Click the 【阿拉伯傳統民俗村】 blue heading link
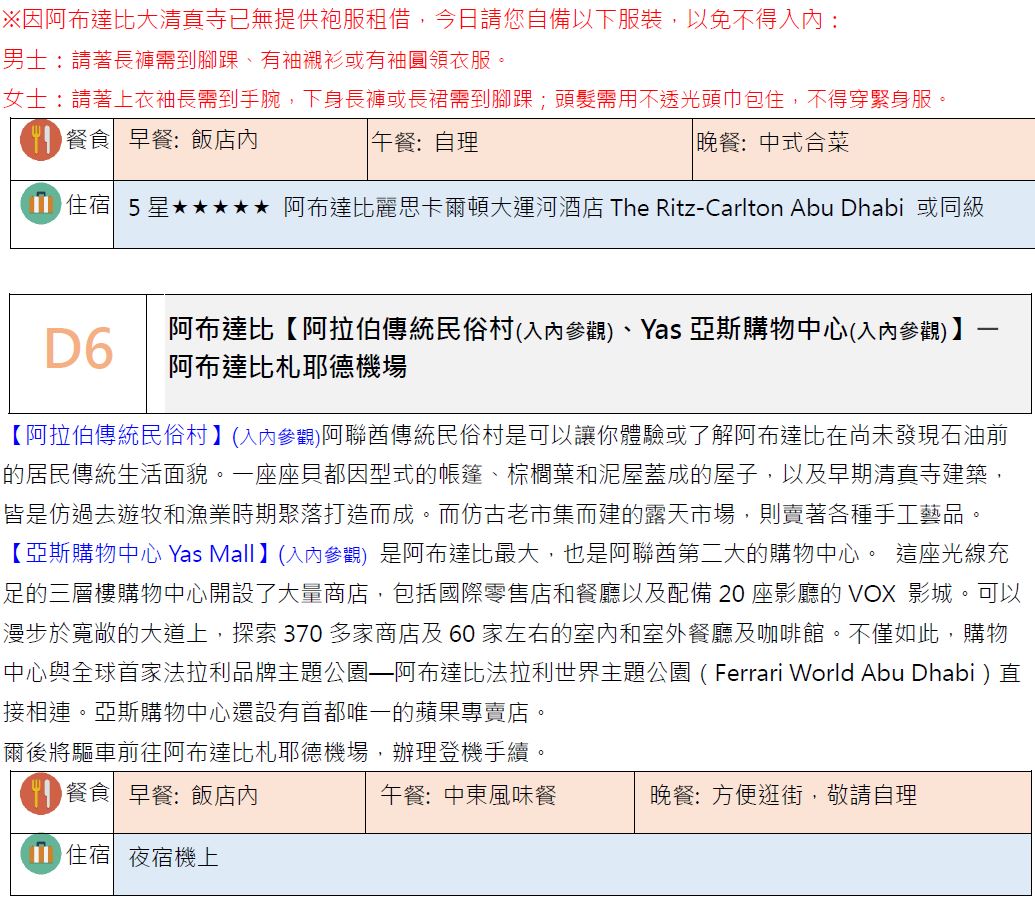 pyautogui.click(x=115, y=436)
